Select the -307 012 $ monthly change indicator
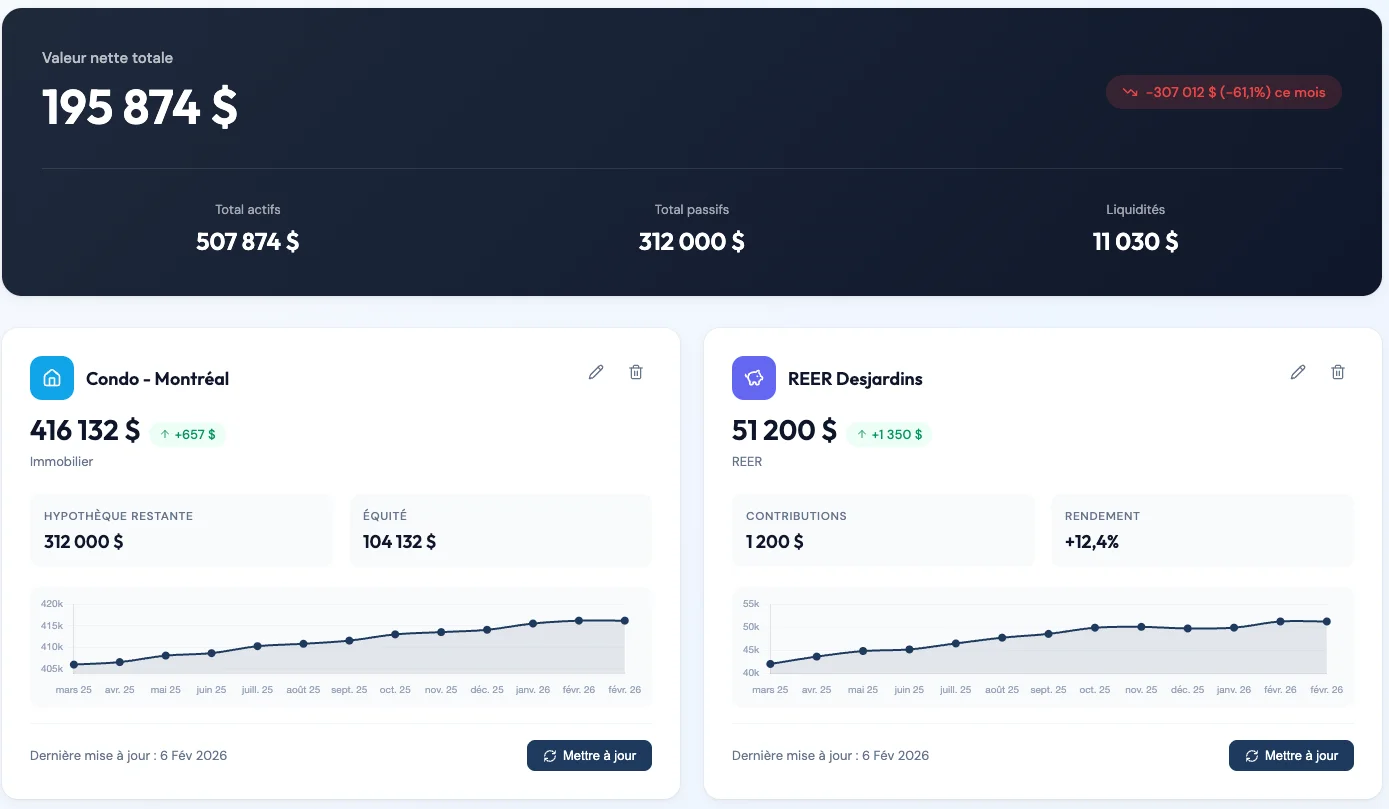This screenshot has height=809, width=1389. click(x=1223, y=91)
